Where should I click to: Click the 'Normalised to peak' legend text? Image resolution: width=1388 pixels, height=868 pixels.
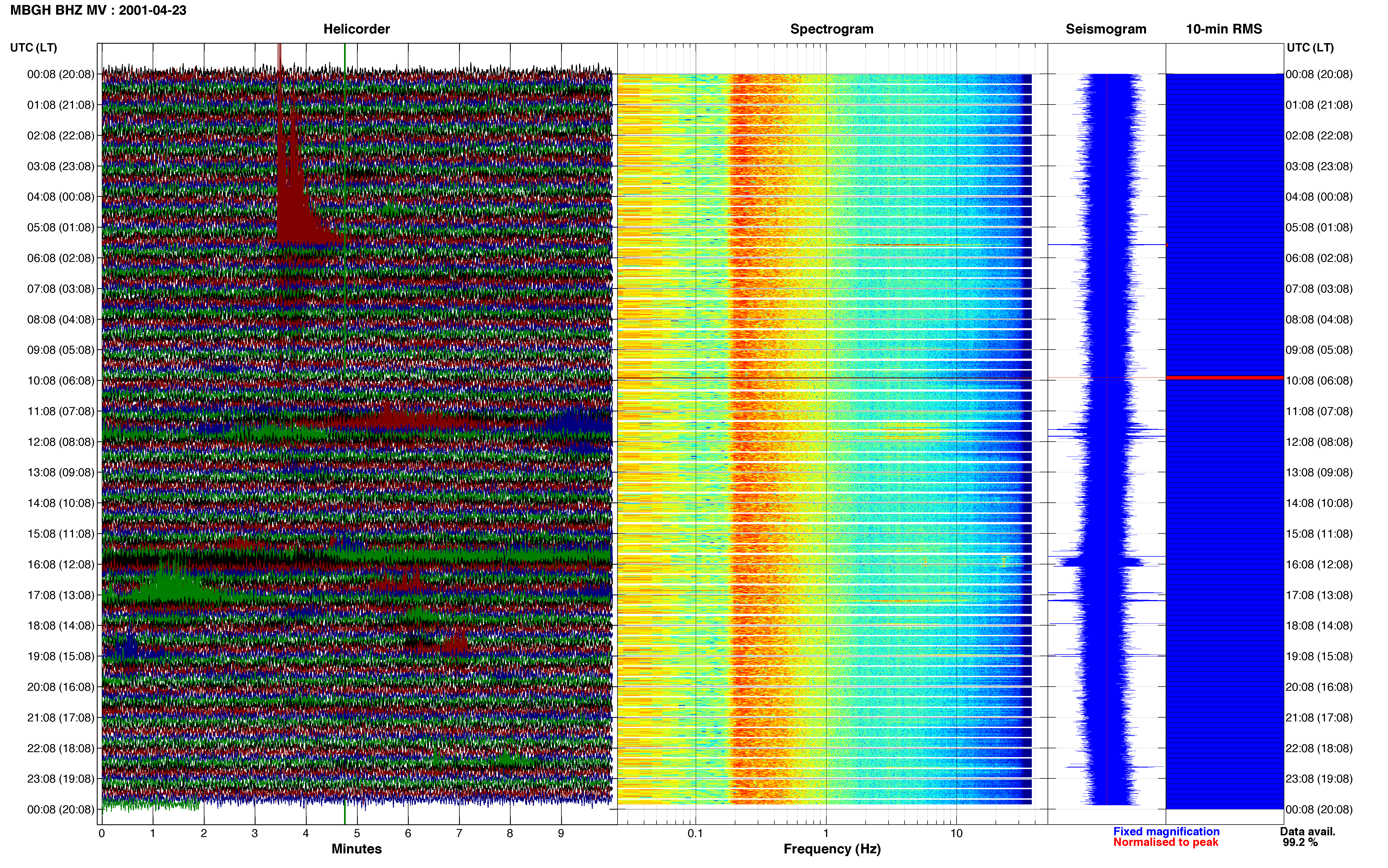[x=1165, y=842]
